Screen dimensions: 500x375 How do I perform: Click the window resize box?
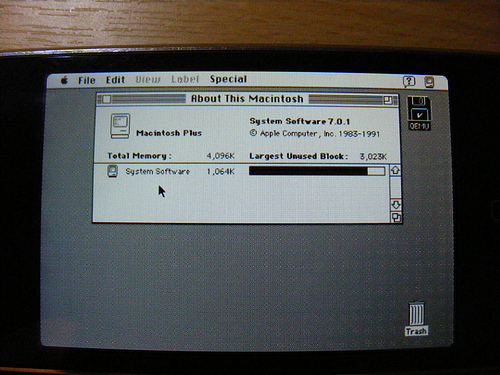tap(396, 217)
